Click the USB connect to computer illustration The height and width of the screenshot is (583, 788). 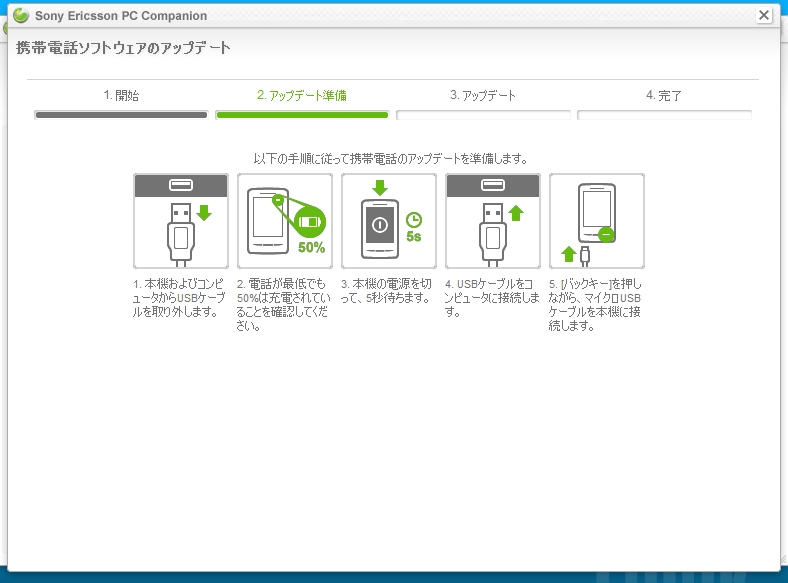click(493, 221)
